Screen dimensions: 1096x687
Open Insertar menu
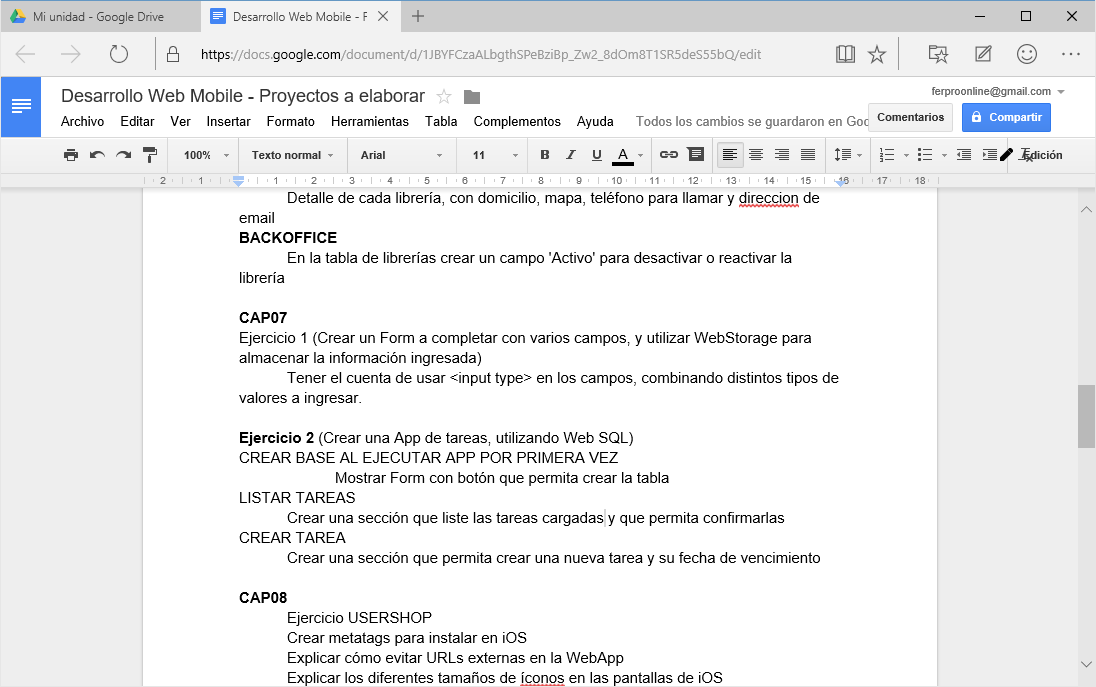click(229, 122)
